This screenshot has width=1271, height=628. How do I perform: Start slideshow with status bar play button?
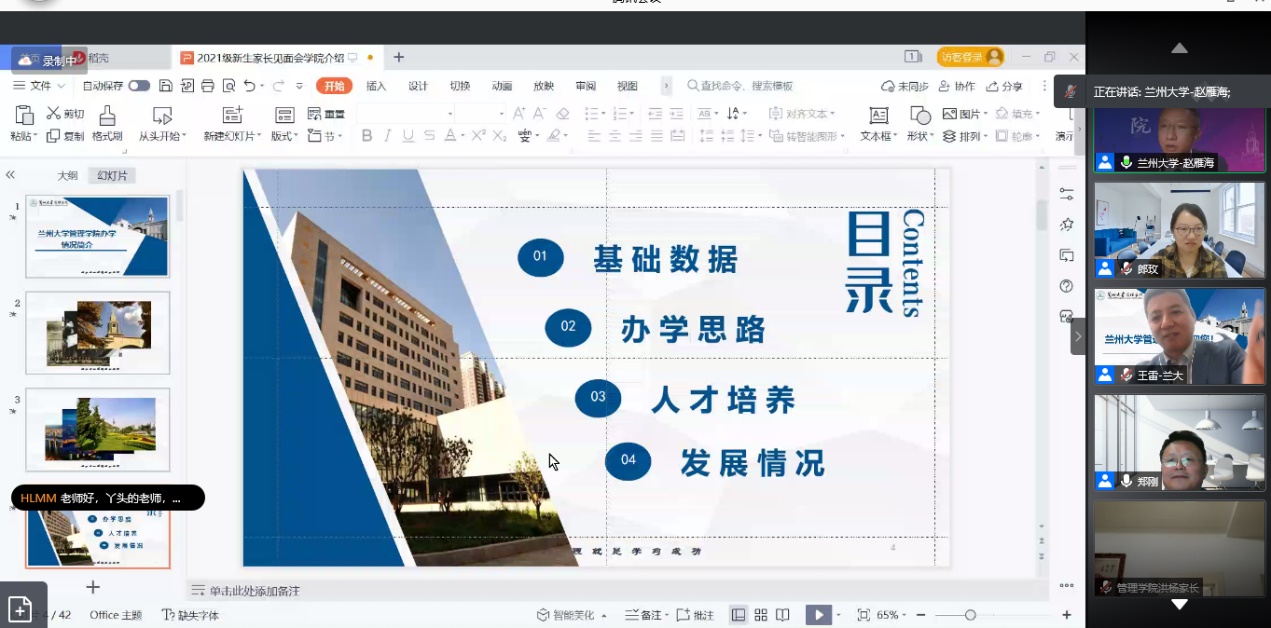[x=818, y=615]
